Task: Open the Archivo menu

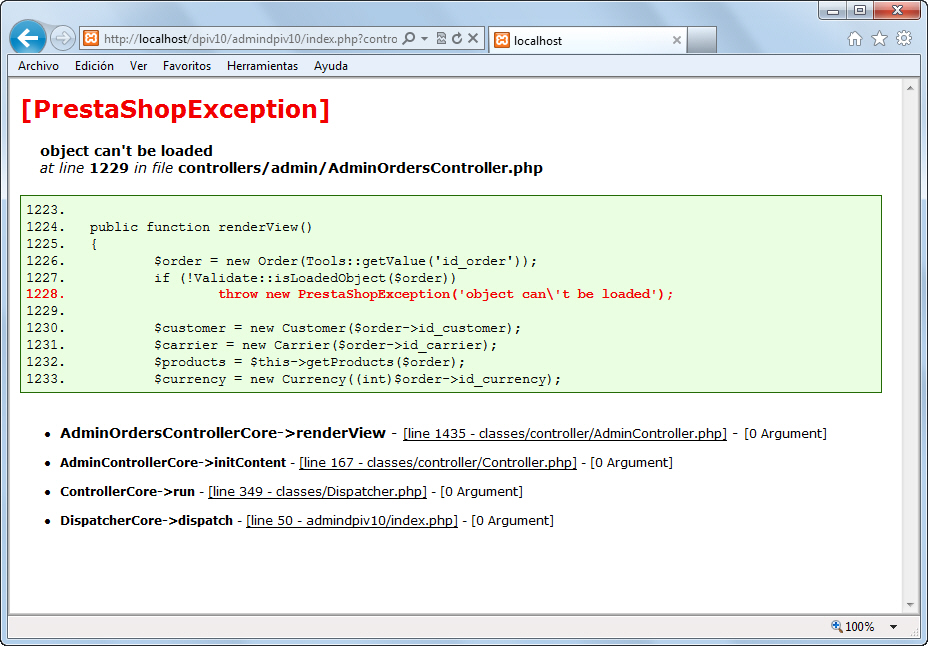Action: [x=38, y=66]
